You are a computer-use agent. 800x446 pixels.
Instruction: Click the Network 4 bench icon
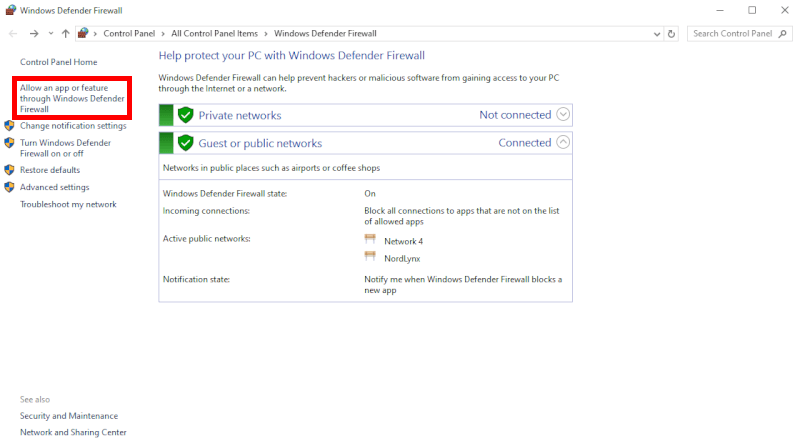click(370, 239)
